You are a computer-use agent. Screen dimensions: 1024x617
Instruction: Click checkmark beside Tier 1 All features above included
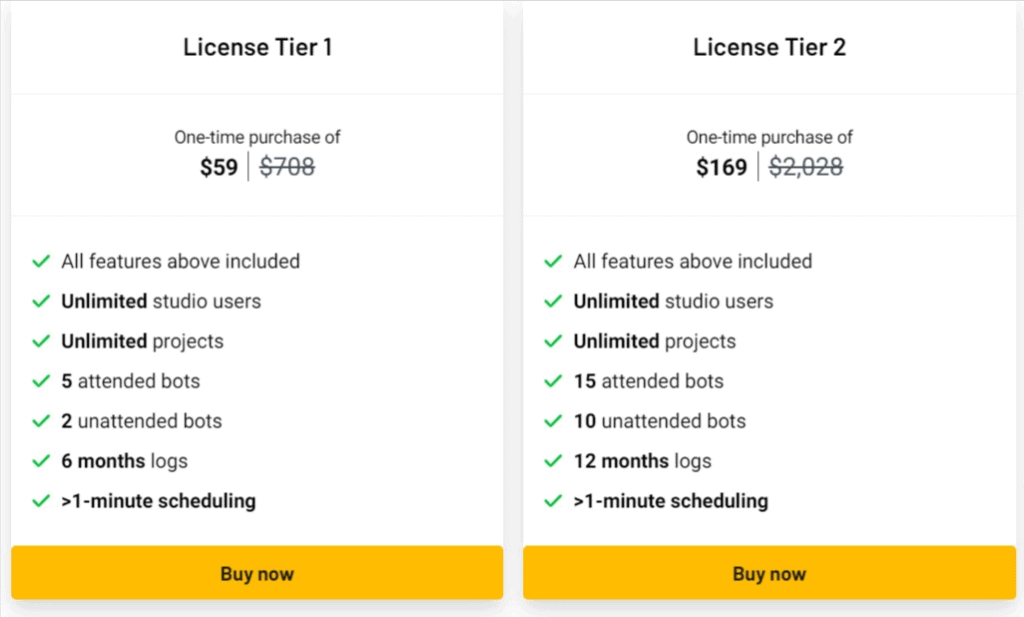(x=41, y=261)
